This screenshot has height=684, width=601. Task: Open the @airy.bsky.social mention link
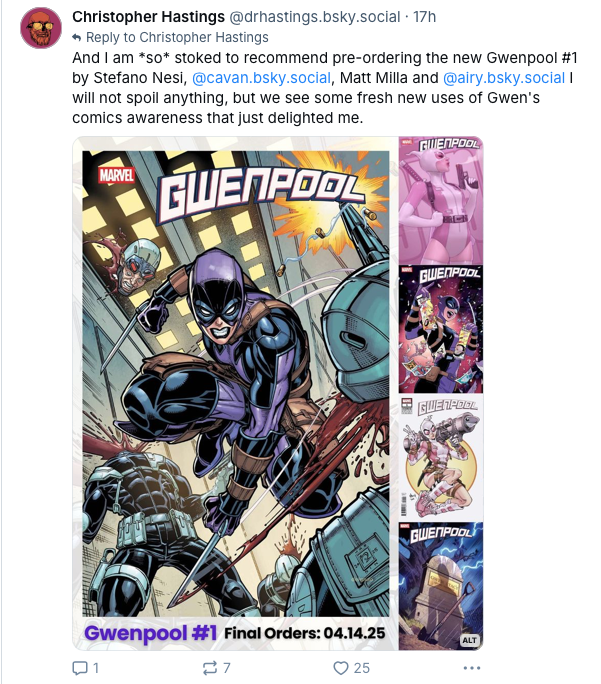tap(504, 78)
